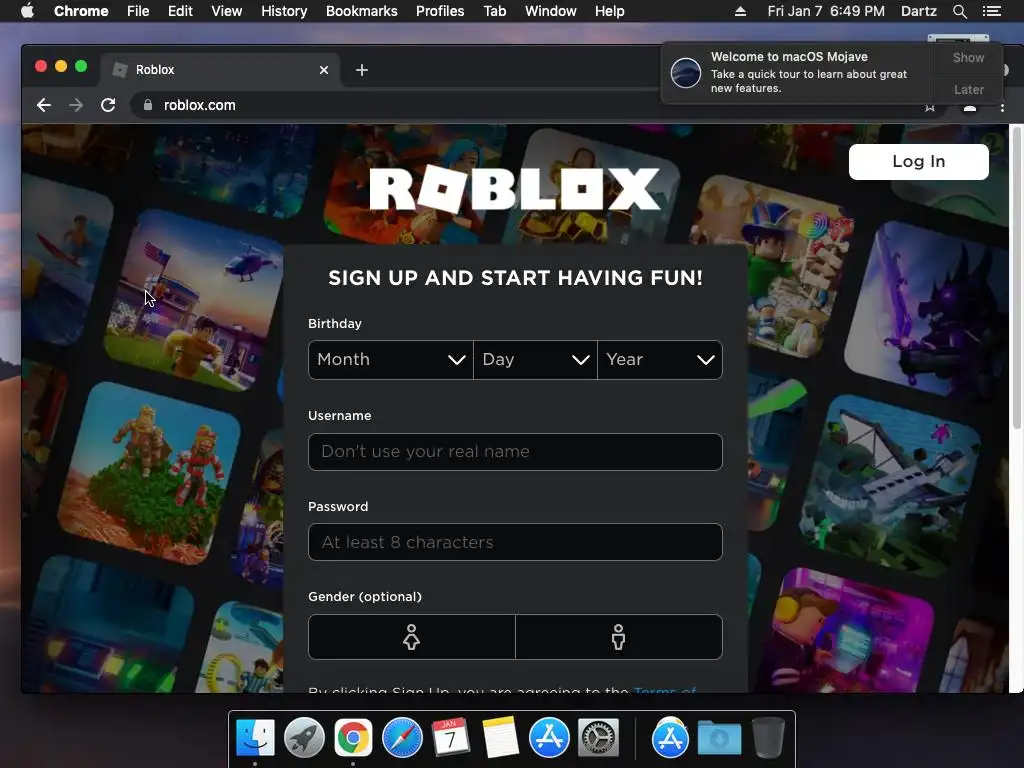Screen dimensions: 1024x768
Task: Open the View menu
Action: point(227,11)
